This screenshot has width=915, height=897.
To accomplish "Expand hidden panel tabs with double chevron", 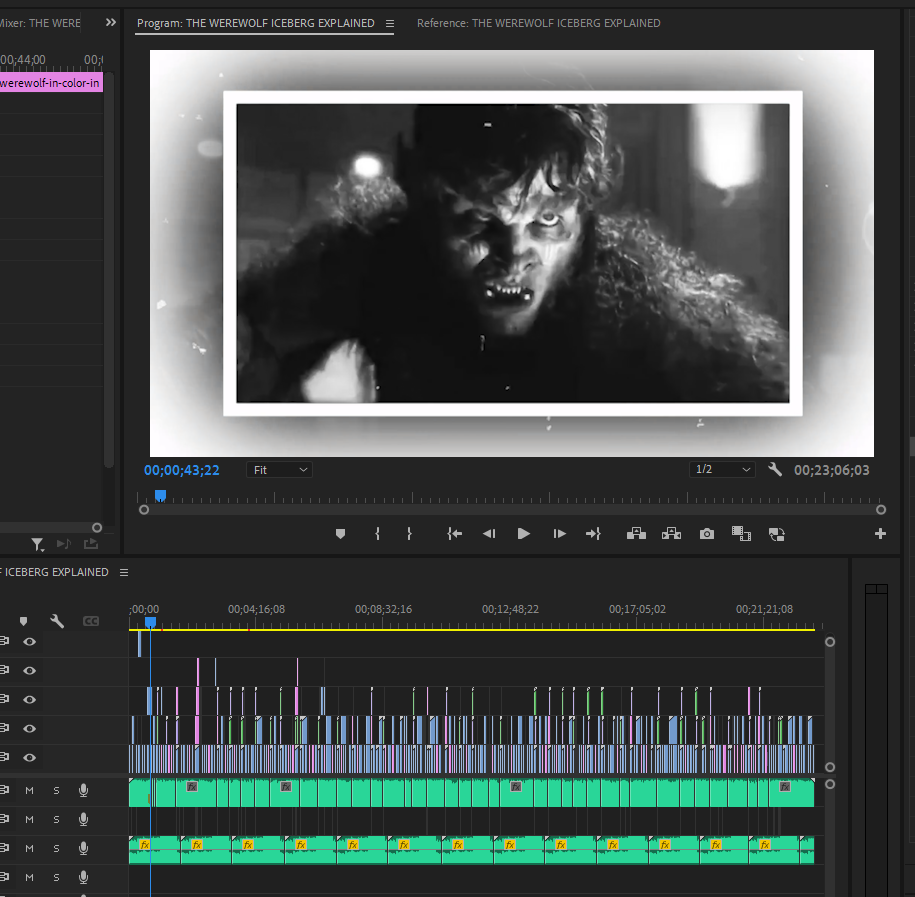I will click(110, 22).
